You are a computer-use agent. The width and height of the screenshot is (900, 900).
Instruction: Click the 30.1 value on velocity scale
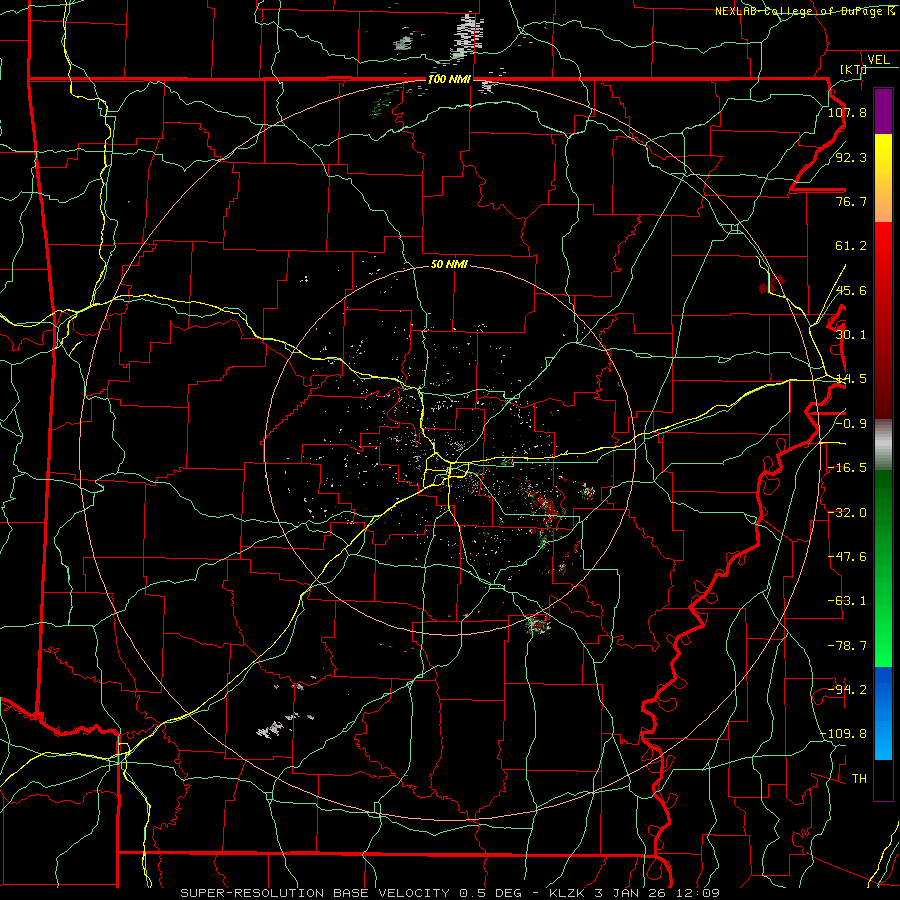pos(851,335)
